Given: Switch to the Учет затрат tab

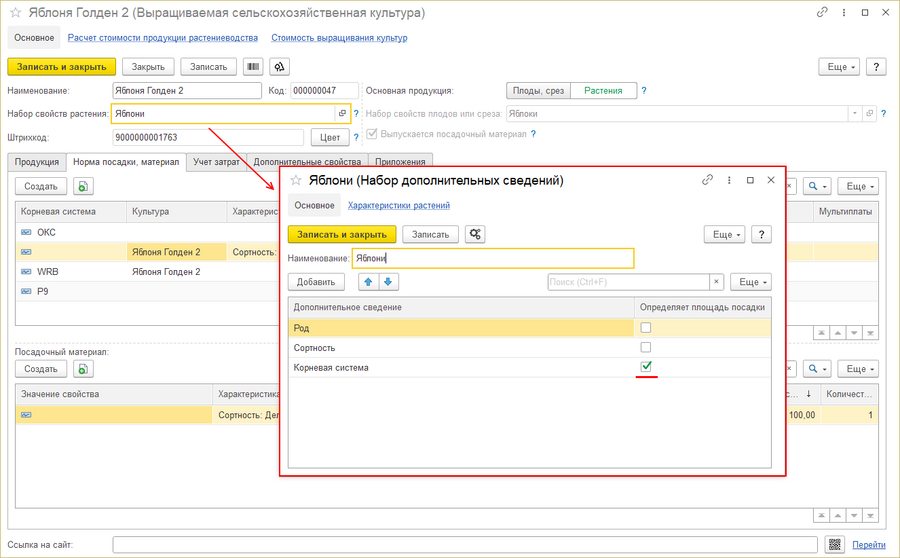Looking at the screenshot, I should pyautogui.click(x=216, y=161).
